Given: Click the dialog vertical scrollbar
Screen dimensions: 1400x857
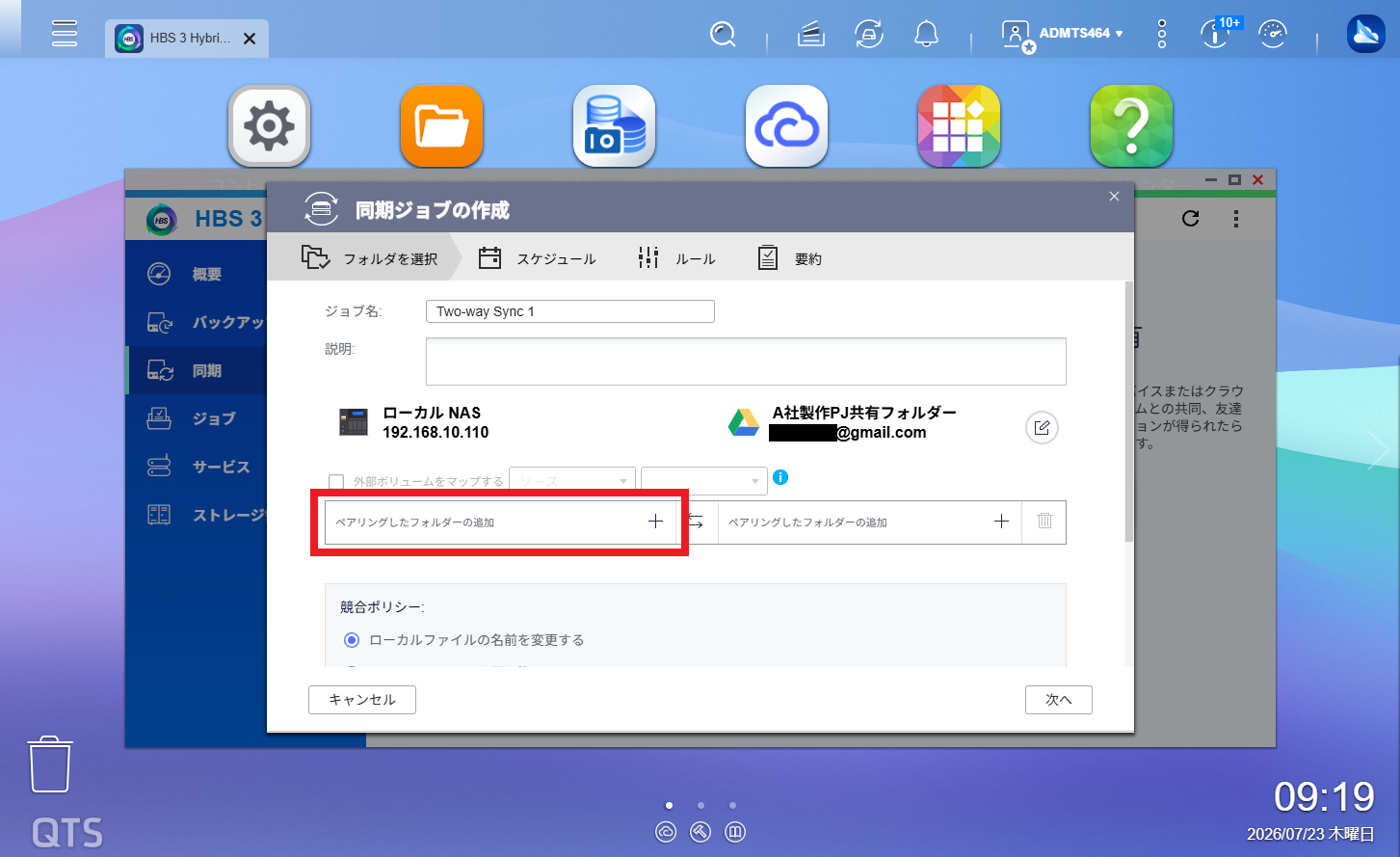Looking at the screenshot, I should coord(1129,412).
